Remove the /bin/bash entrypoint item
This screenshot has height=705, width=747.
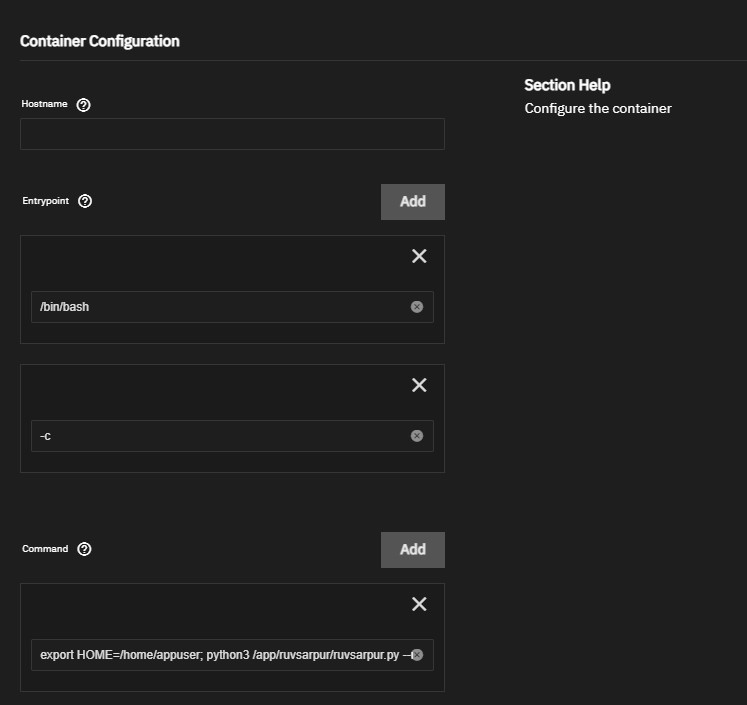point(419,256)
